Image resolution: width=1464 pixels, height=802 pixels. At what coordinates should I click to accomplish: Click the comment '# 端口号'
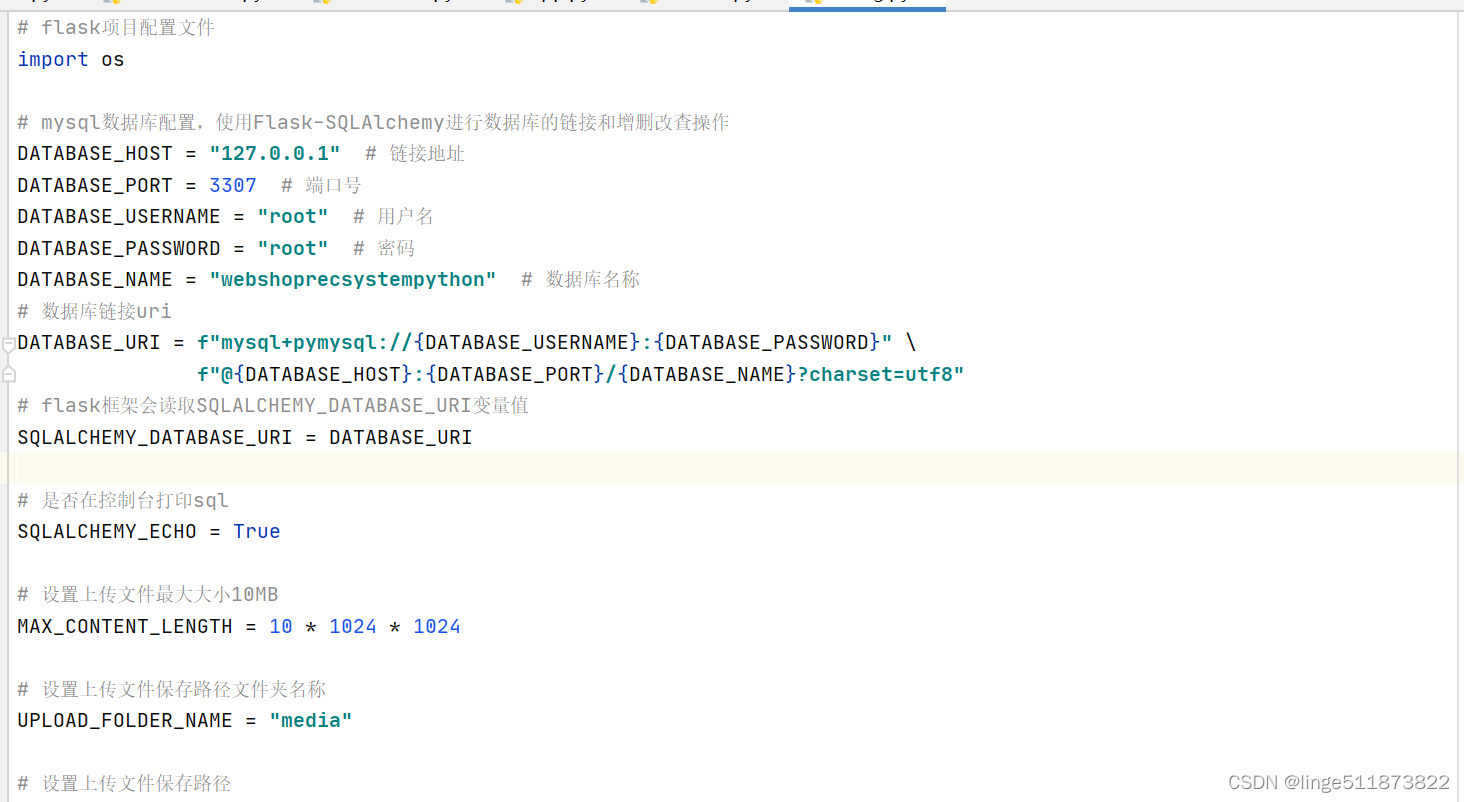[x=321, y=185]
